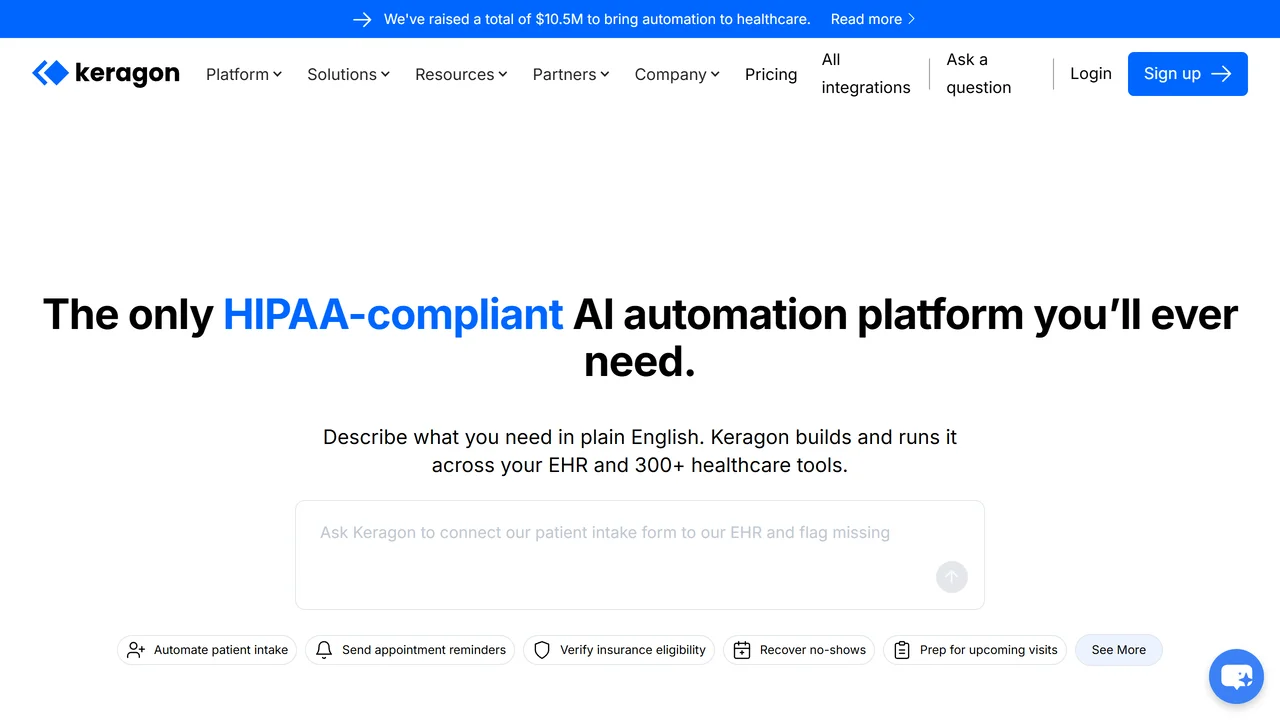Click the Sign up button
Image resolution: width=1280 pixels, height=720 pixels.
[1188, 74]
